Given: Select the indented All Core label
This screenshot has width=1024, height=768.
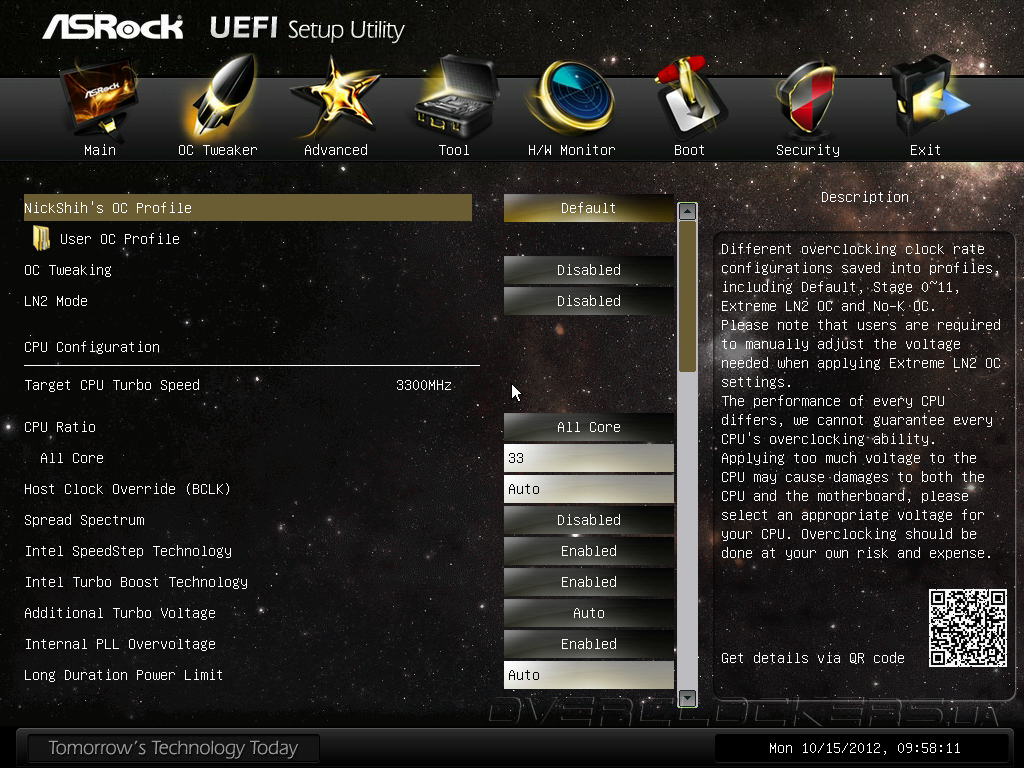Looking at the screenshot, I should coord(72,458).
